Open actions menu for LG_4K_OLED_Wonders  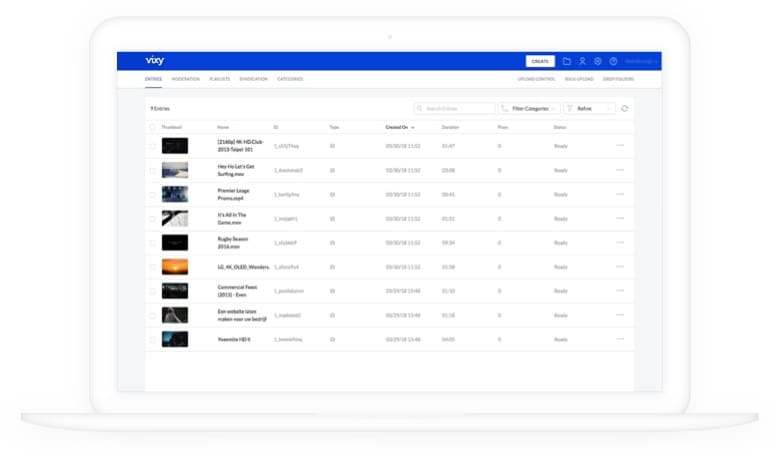[x=620, y=267]
